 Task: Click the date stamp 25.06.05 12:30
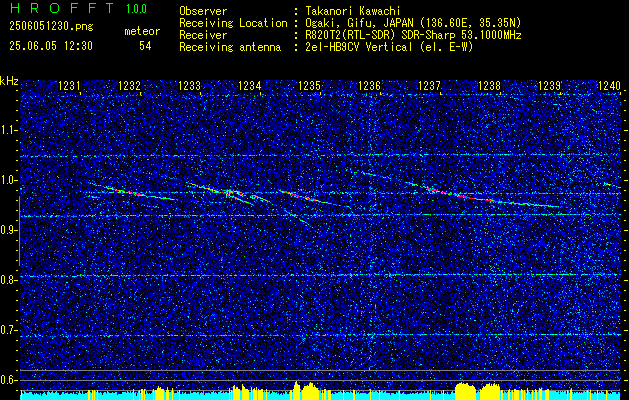51,46
